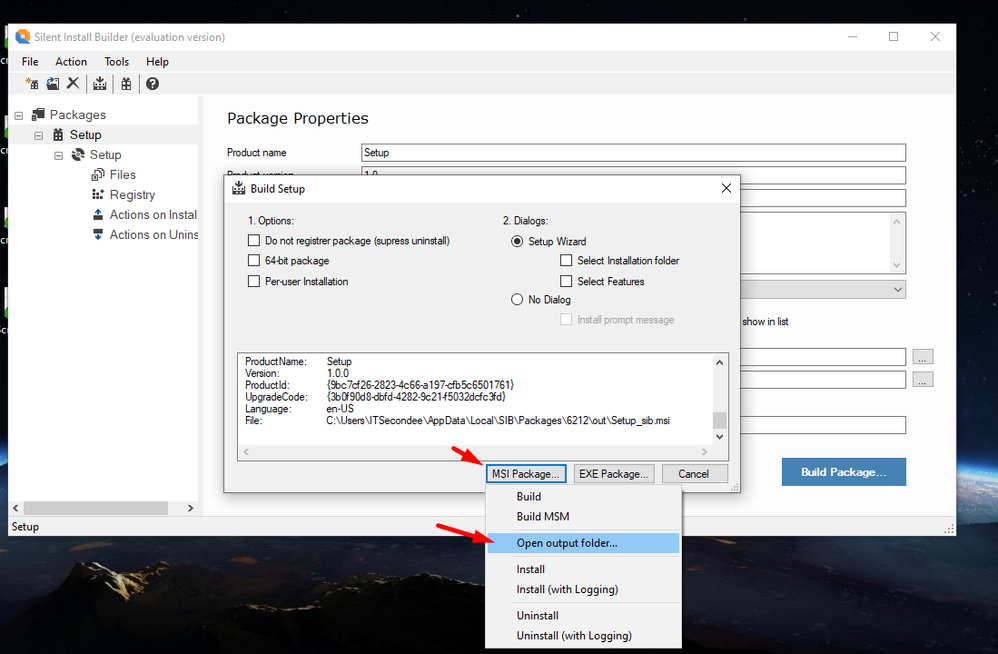Click the New Package toolbar icon

point(32,83)
